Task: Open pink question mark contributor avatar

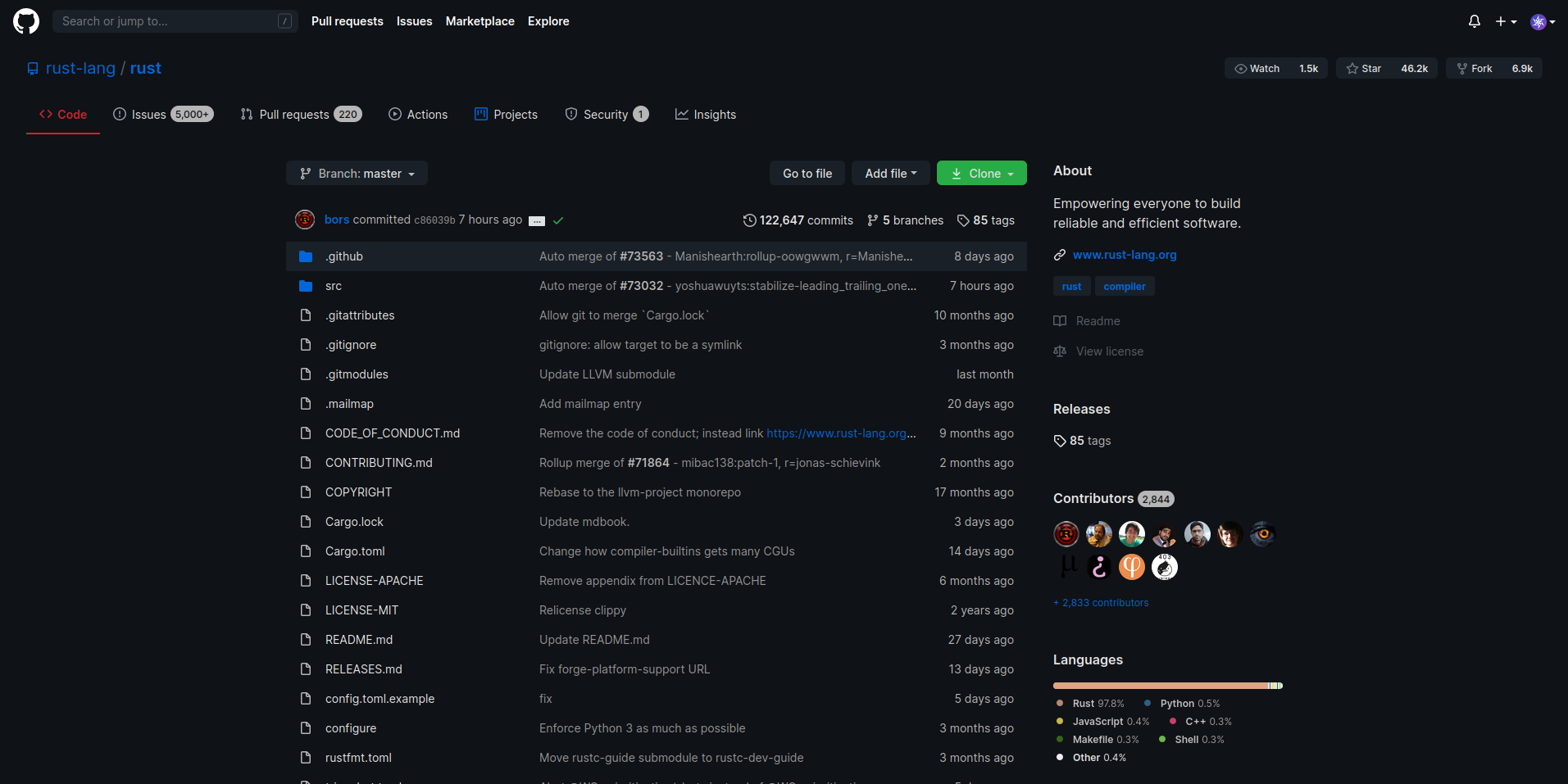Action: point(1099,567)
